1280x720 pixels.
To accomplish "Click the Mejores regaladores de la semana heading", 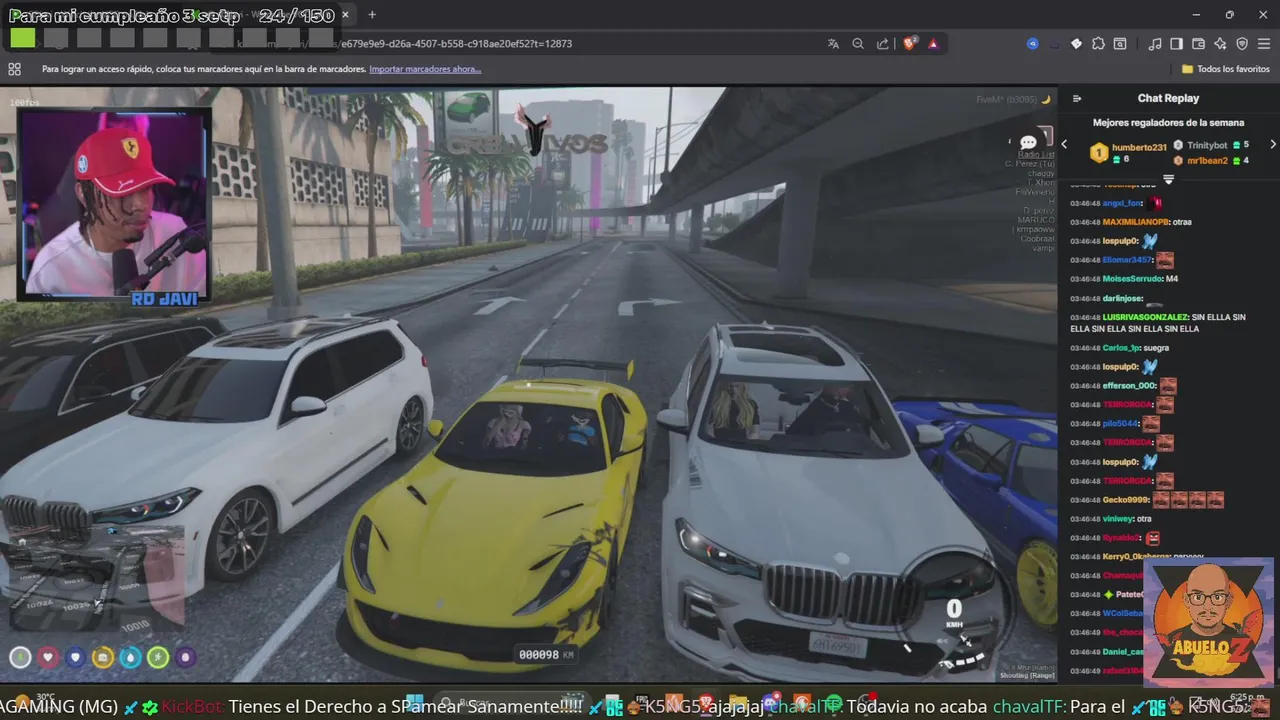I will pos(1168,123).
